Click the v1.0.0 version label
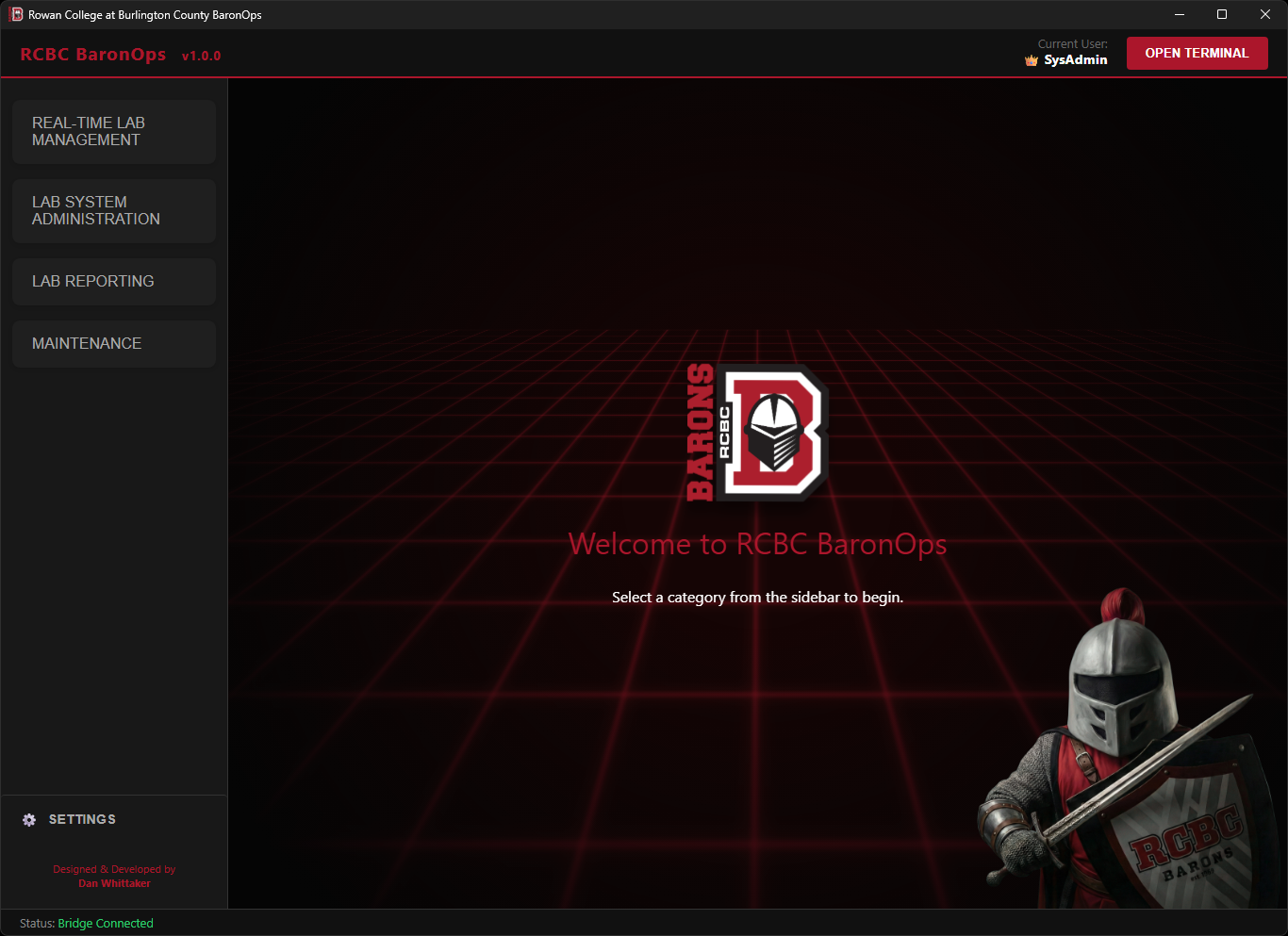 [x=201, y=56]
